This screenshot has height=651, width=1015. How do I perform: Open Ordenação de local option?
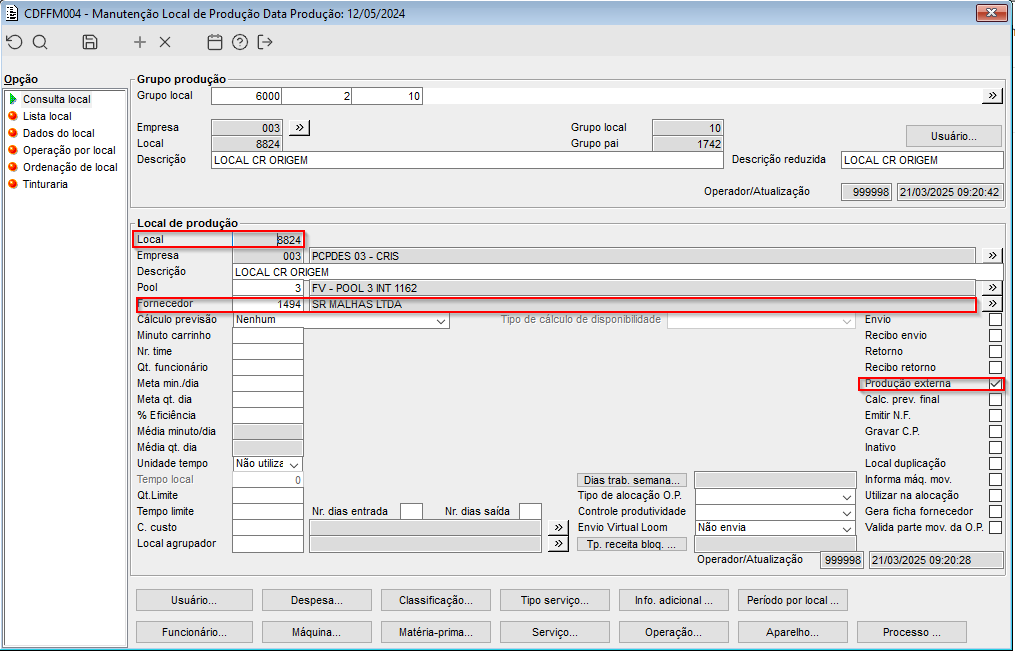click(70, 167)
